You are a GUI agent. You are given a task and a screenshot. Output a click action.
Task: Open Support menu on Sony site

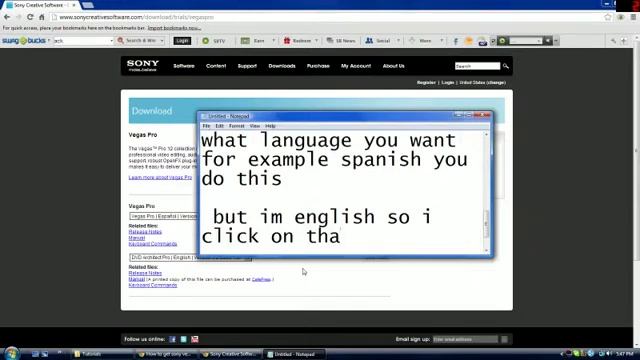pyautogui.click(x=247, y=66)
